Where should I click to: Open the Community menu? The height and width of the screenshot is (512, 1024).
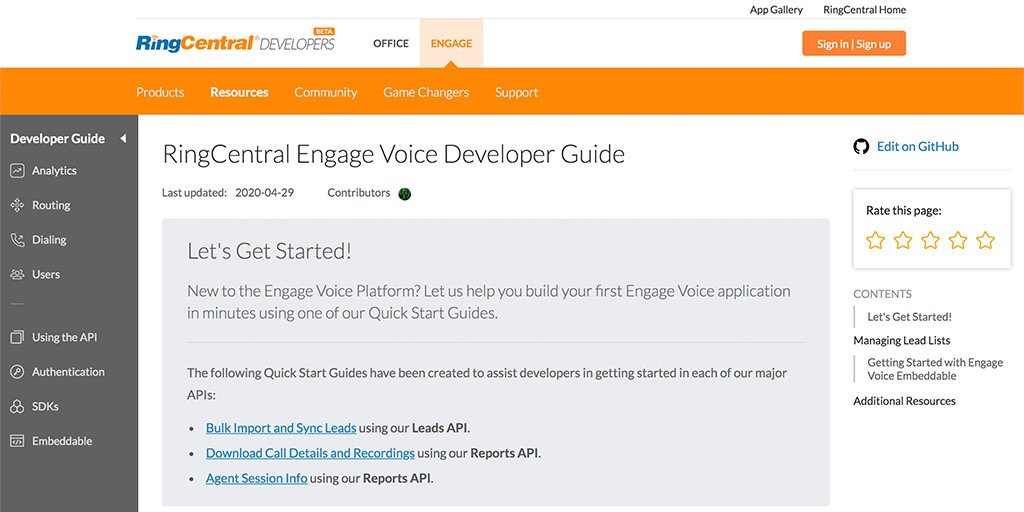click(x=326, y=92)
